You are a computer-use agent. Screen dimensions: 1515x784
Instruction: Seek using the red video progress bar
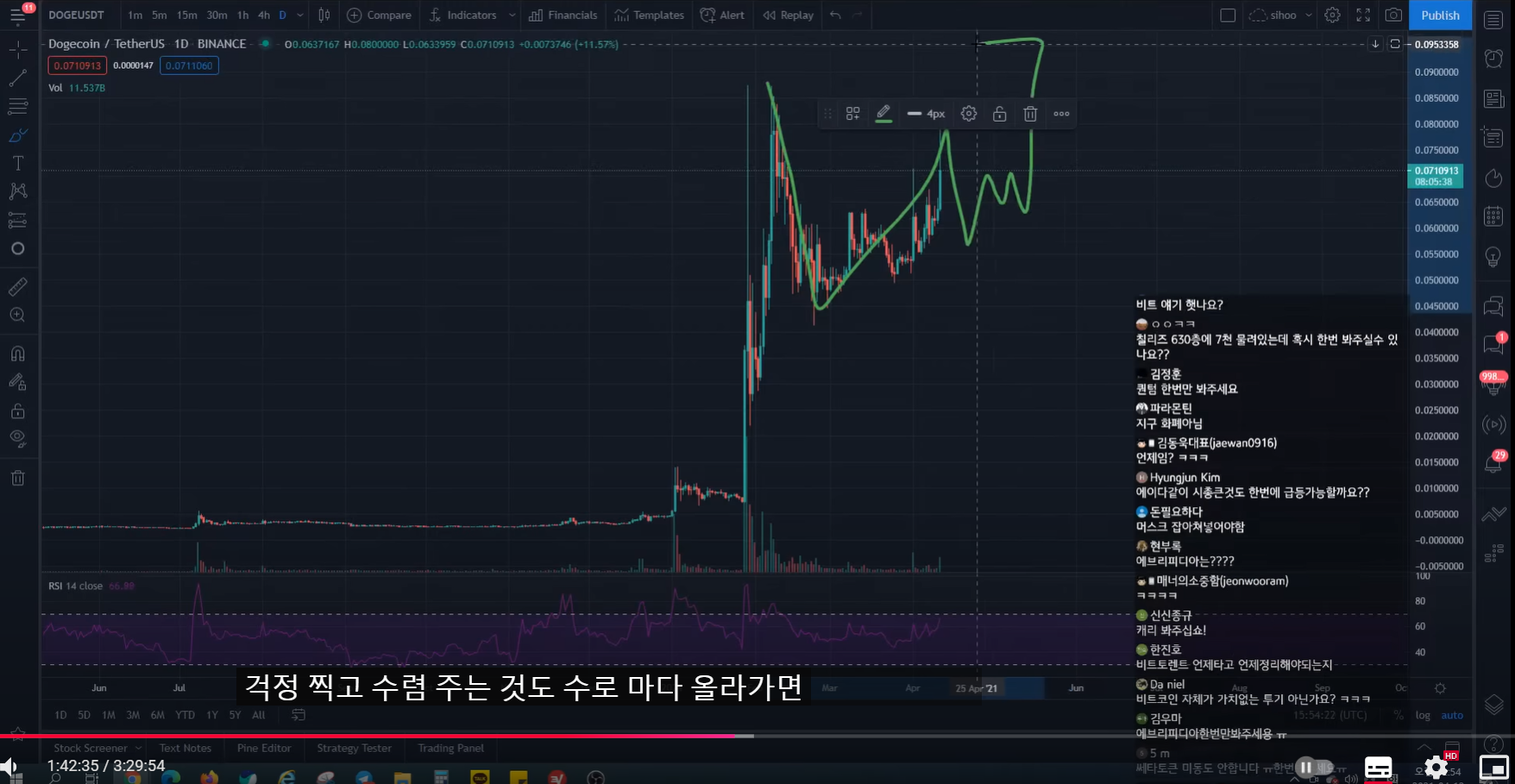pyautogui.click(x=757, y=736)
